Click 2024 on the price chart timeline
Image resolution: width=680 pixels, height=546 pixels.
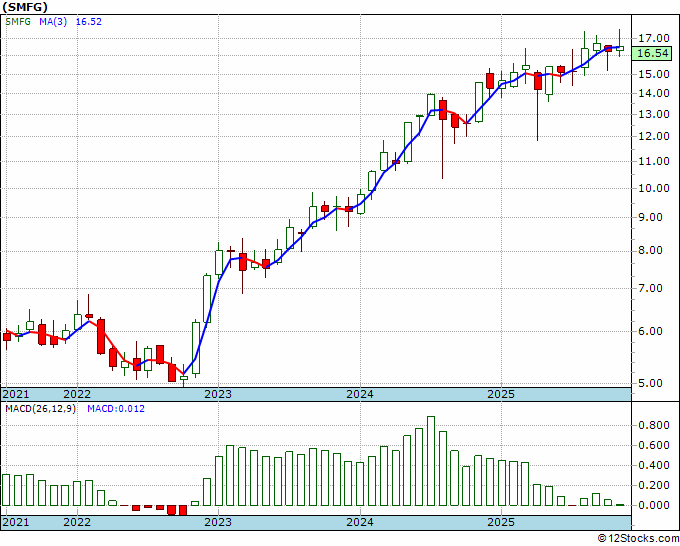[x=360, y=394]
